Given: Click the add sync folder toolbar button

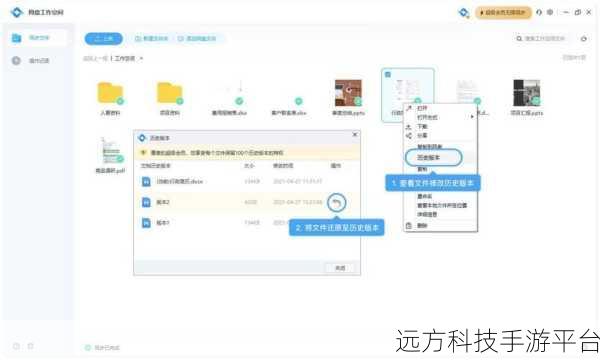Looking at the screenshot, I should point(197,39).
